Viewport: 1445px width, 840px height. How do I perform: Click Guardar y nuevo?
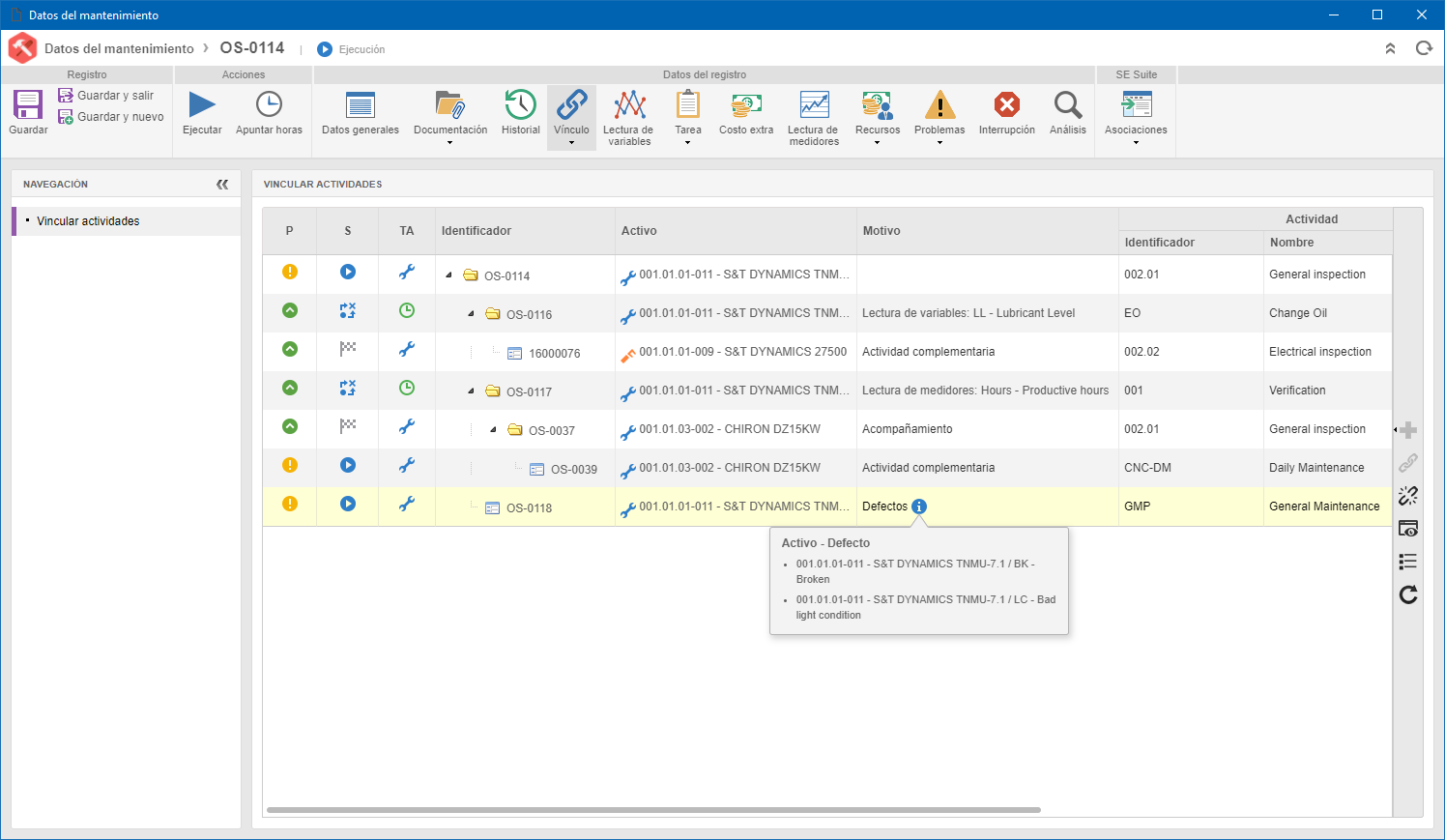[x=111, y=117]
